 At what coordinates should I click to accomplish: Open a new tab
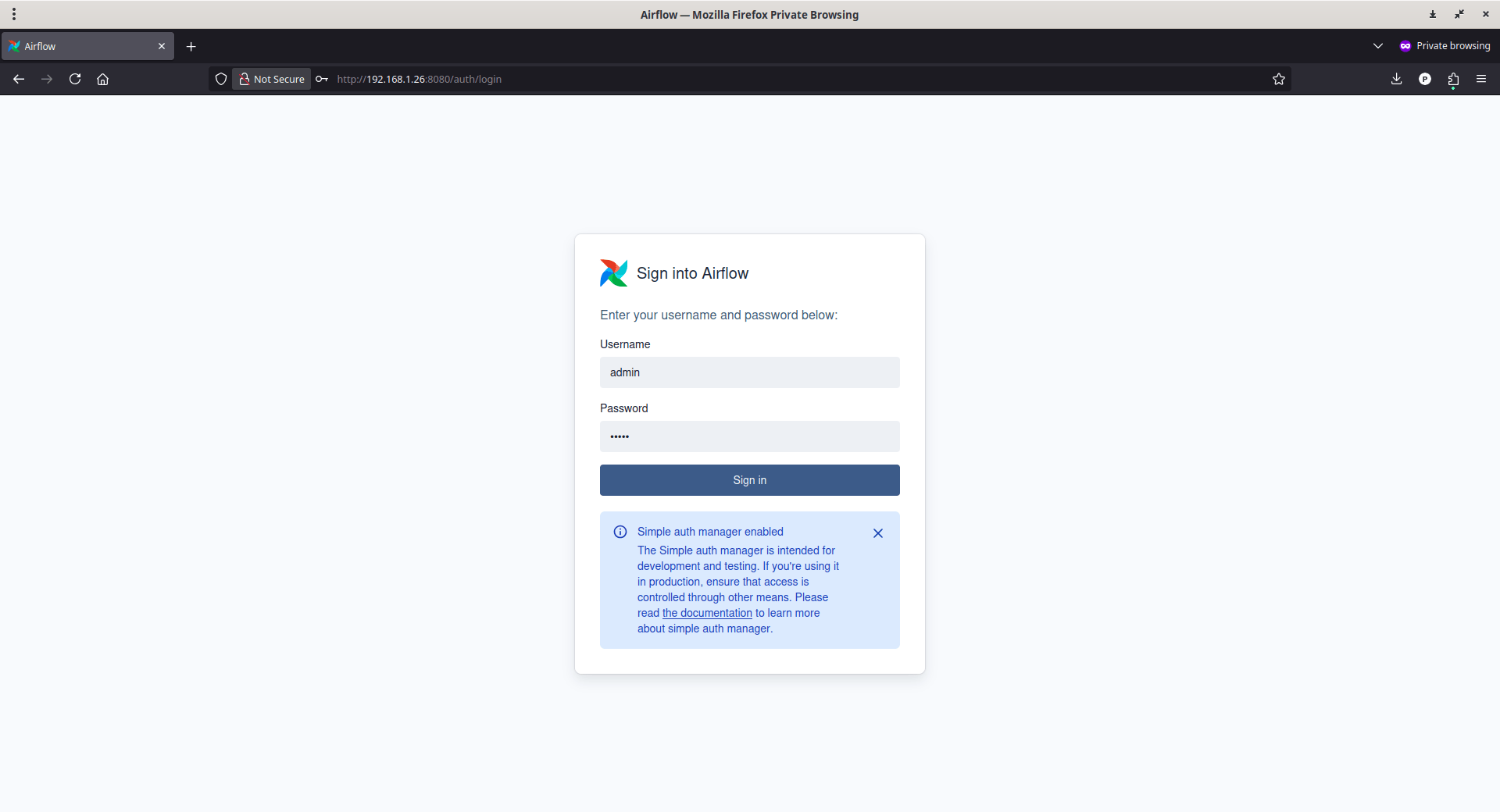click(x=191, y=46)
